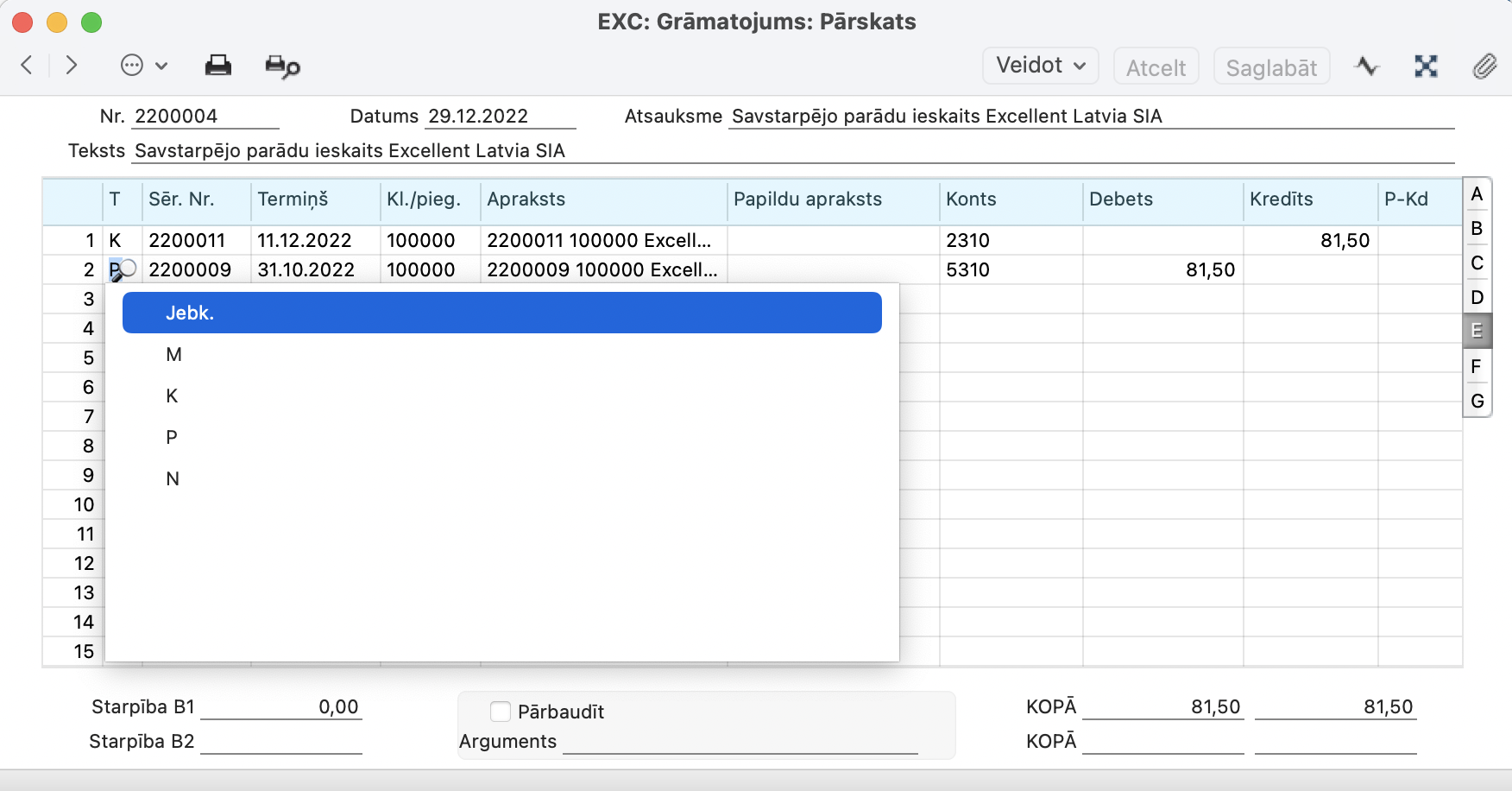Select N from the type popup
Image resolution: width=1512 pixels, height=791 pixels.
(173, 479)
